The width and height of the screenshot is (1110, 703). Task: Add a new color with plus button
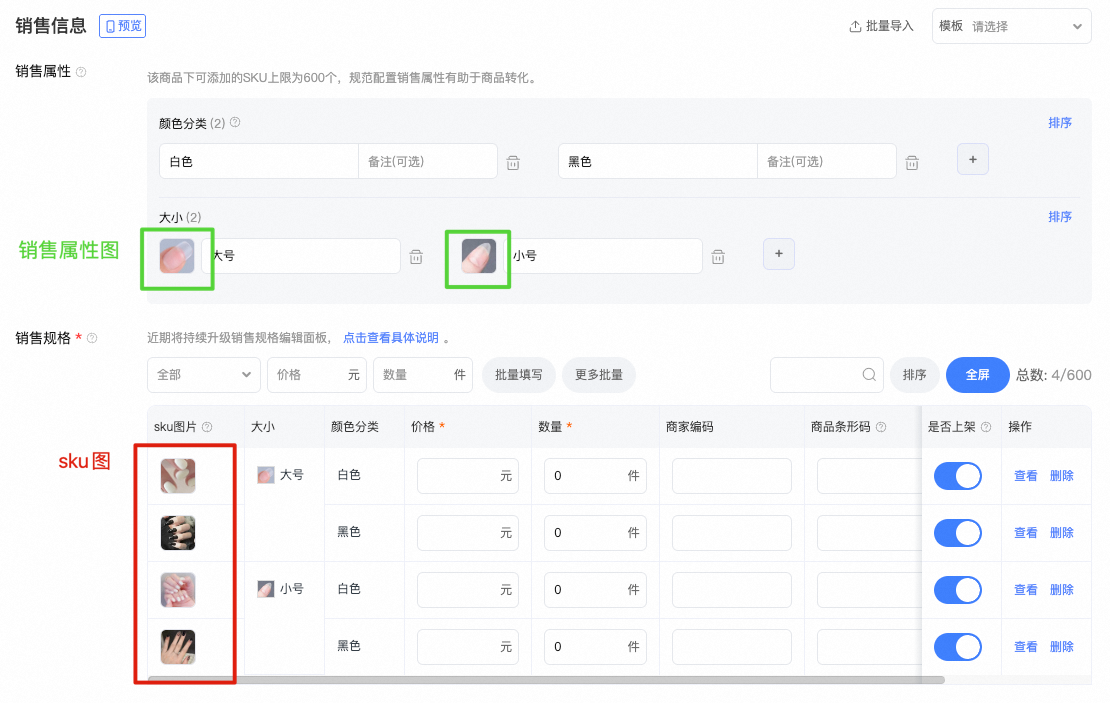point(973,159)
